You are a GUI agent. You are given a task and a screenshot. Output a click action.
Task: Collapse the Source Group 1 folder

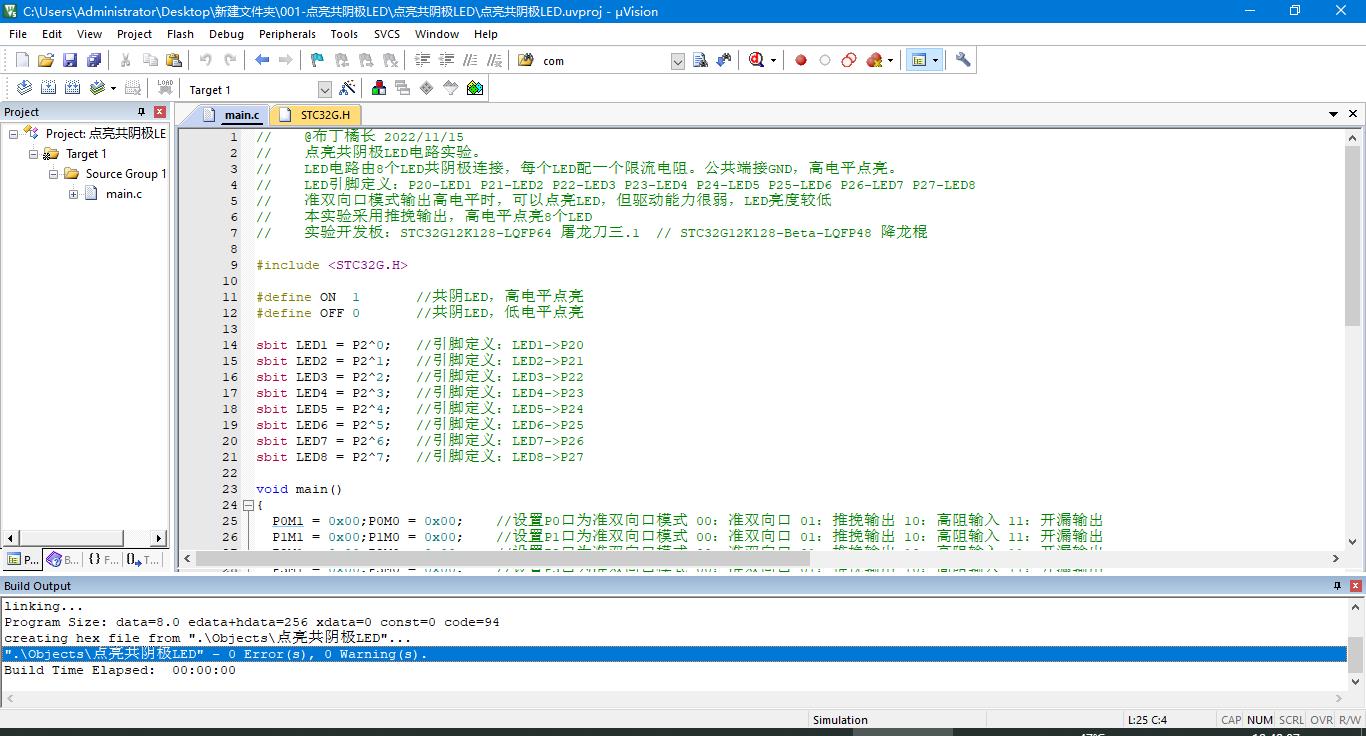click(54, 174)
